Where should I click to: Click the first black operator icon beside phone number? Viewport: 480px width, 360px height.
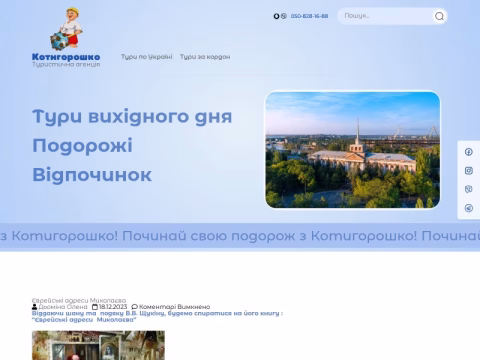tap(276, 16)
